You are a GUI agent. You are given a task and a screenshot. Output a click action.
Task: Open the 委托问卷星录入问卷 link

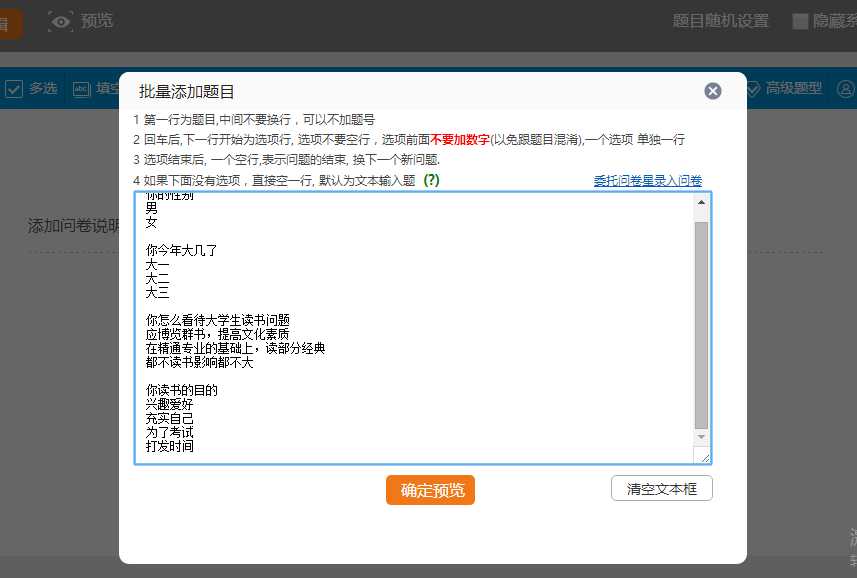[x=648, y=181]
